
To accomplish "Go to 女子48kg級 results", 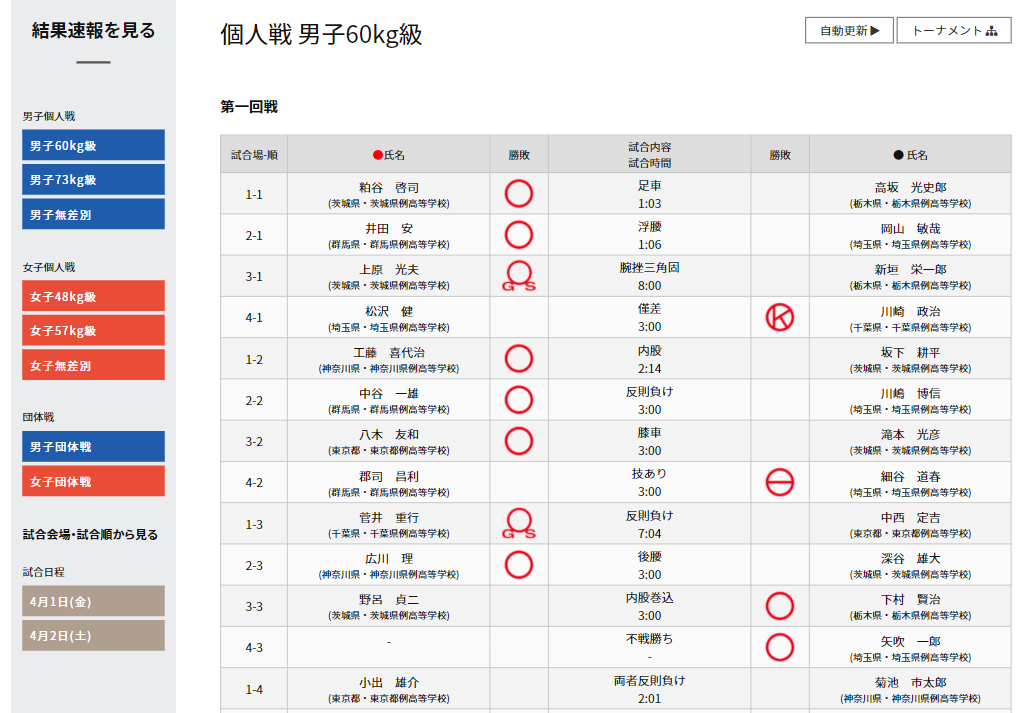I will [x=93, y=296].
